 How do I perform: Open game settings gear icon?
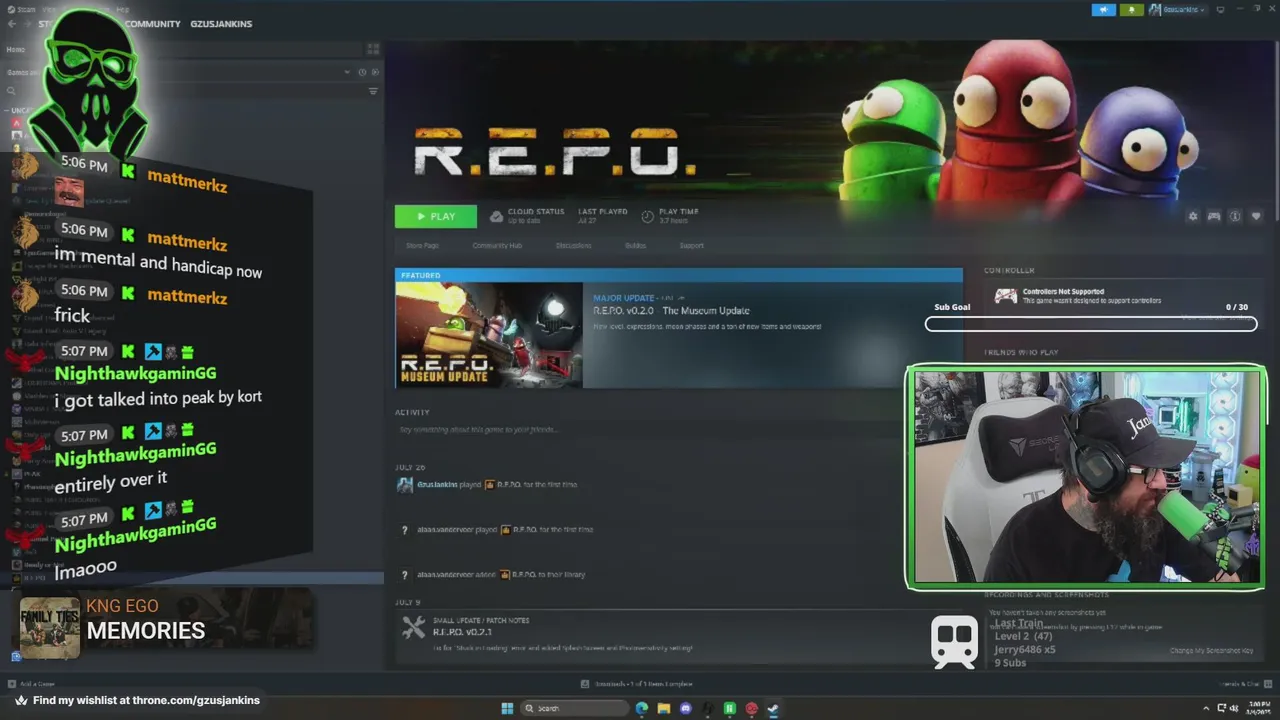click(1192, 216)
